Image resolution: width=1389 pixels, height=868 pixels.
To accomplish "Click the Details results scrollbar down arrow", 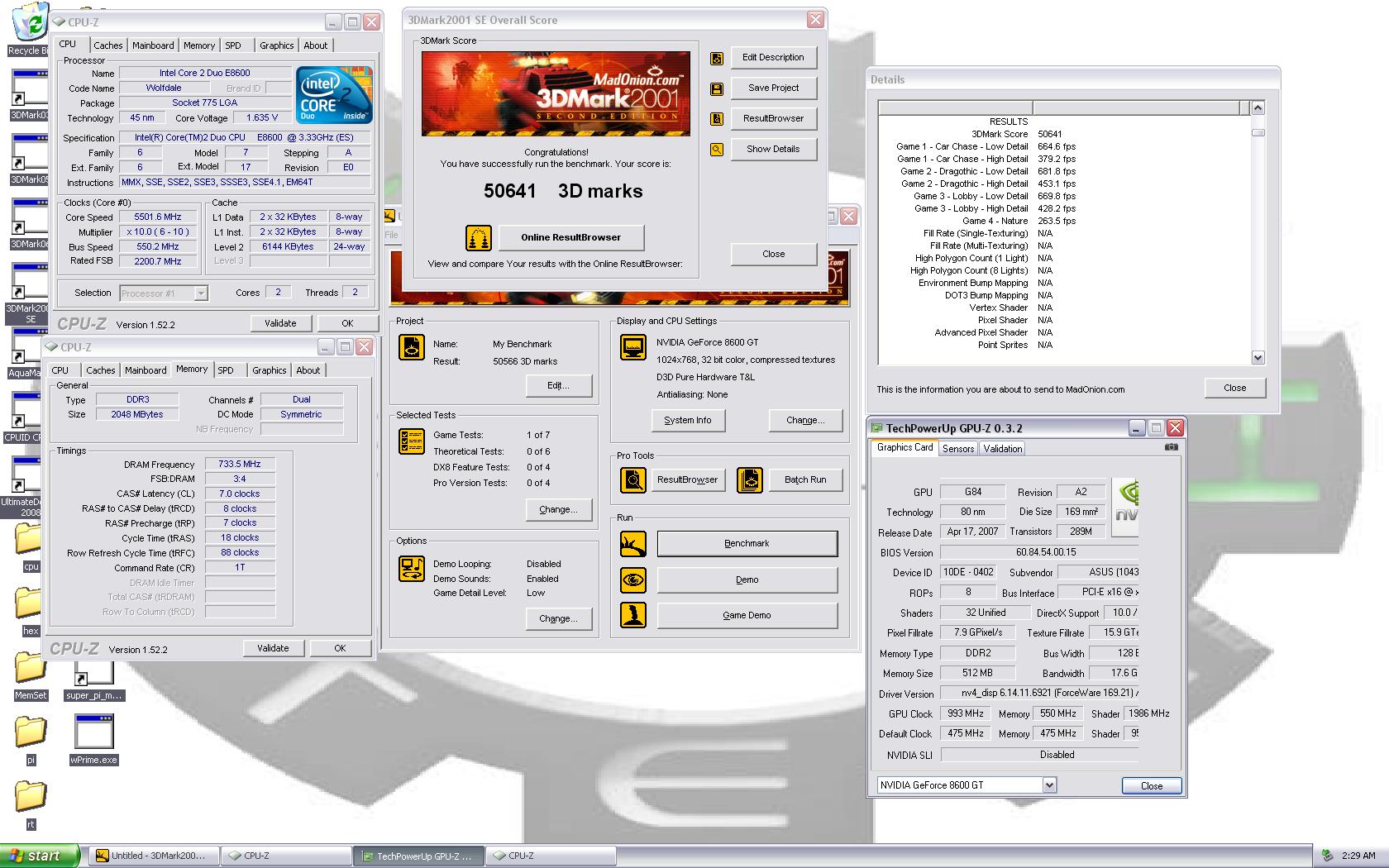I will point(1258,358).
